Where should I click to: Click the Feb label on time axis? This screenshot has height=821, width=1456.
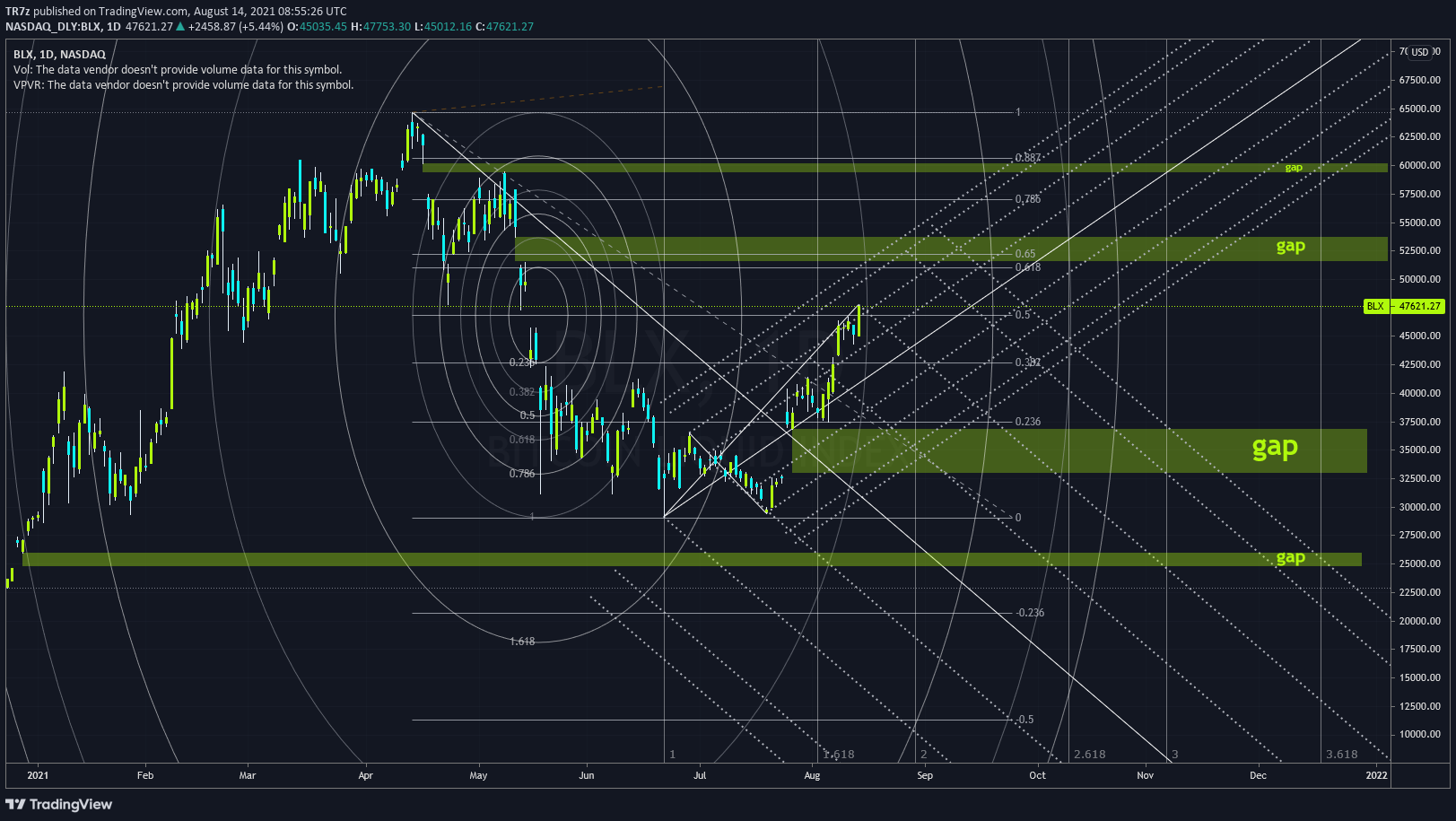tap(144, 776)
